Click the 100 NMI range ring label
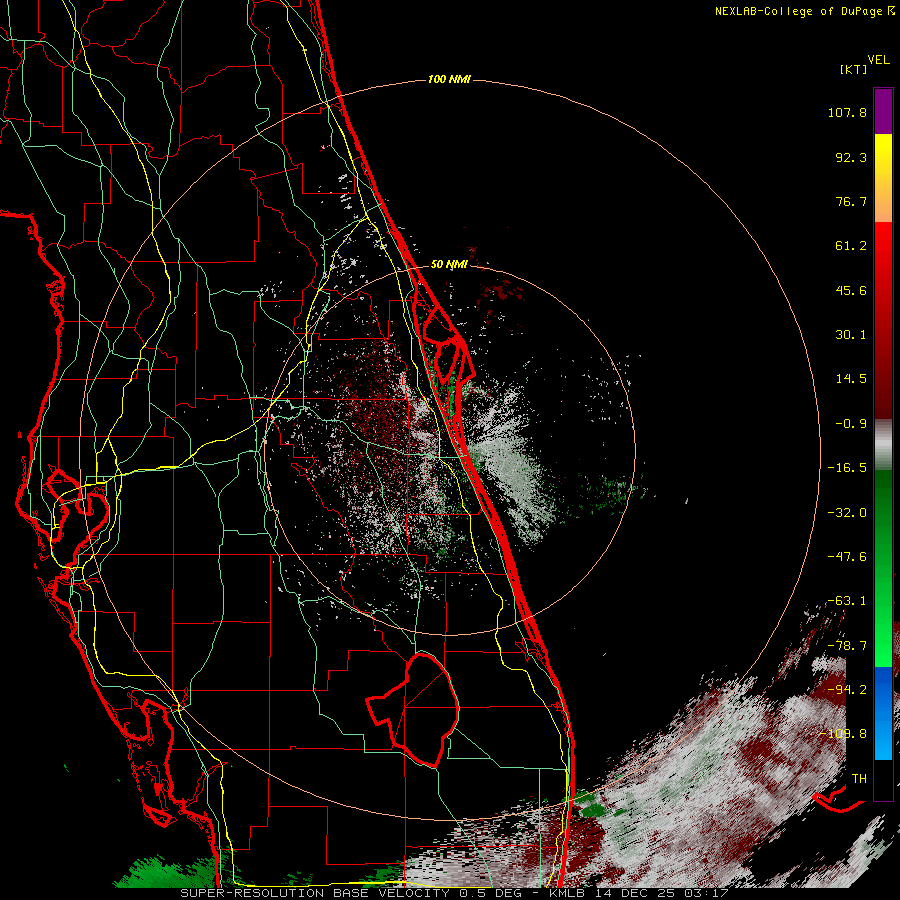 click(x=449, y=79)
